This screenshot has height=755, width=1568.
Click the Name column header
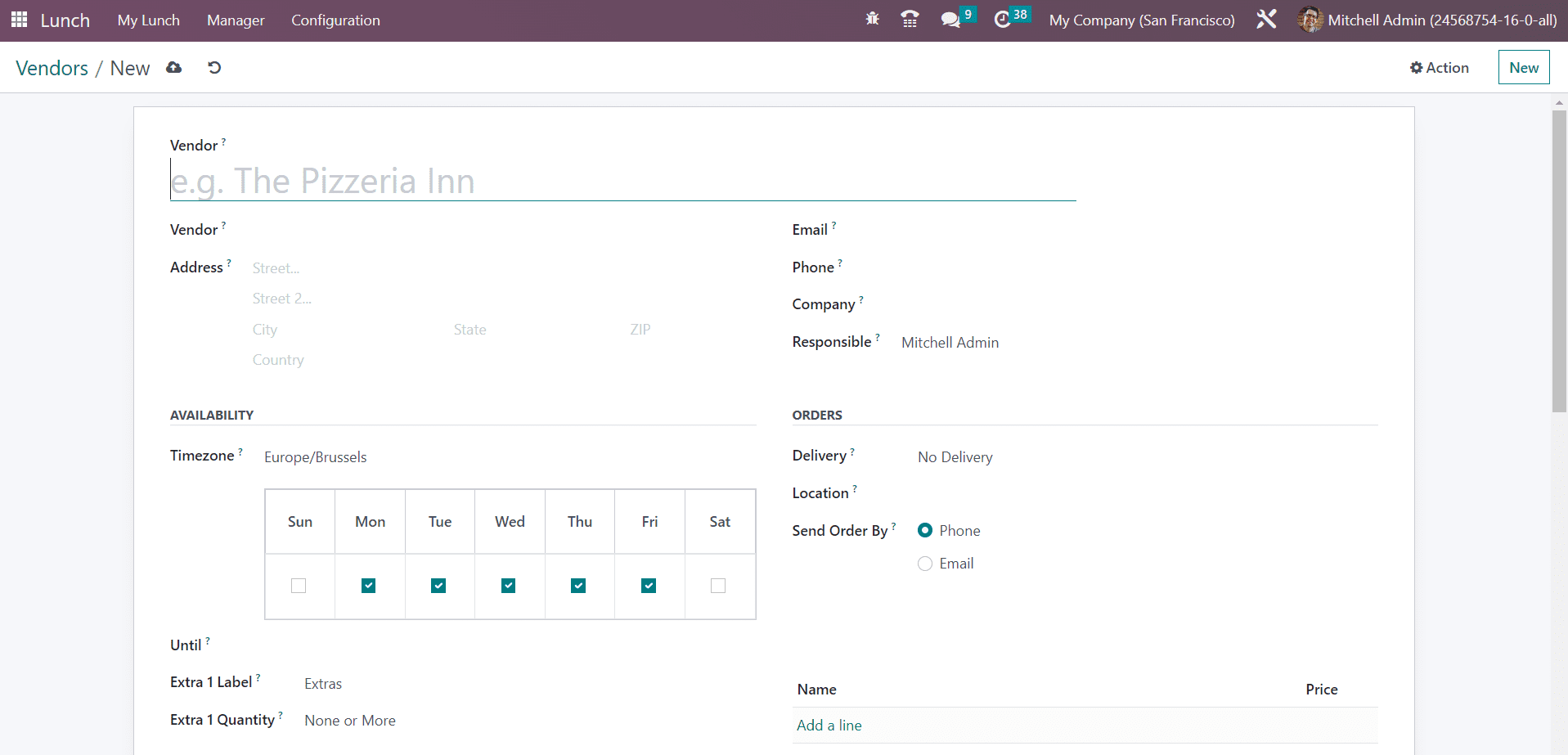(x=816, y=690)
